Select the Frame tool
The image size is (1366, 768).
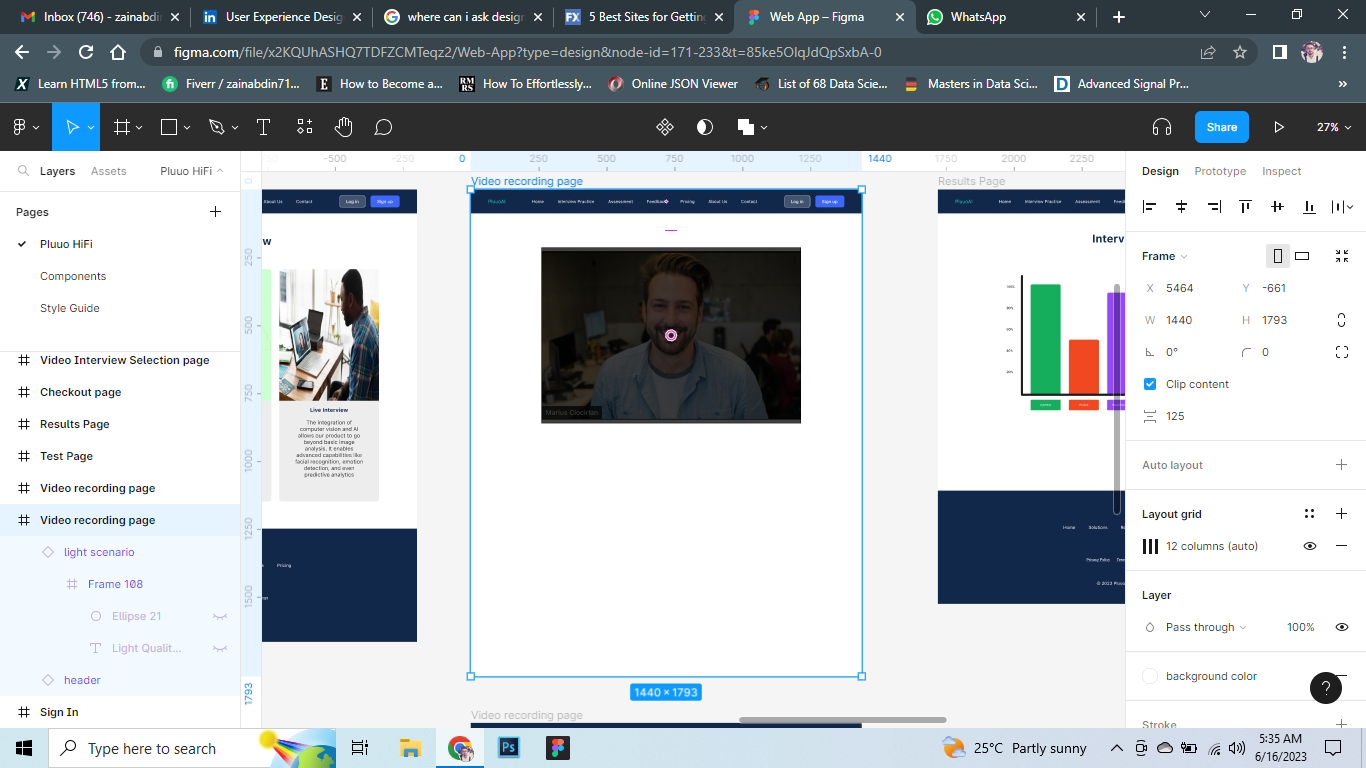[122, 127]
